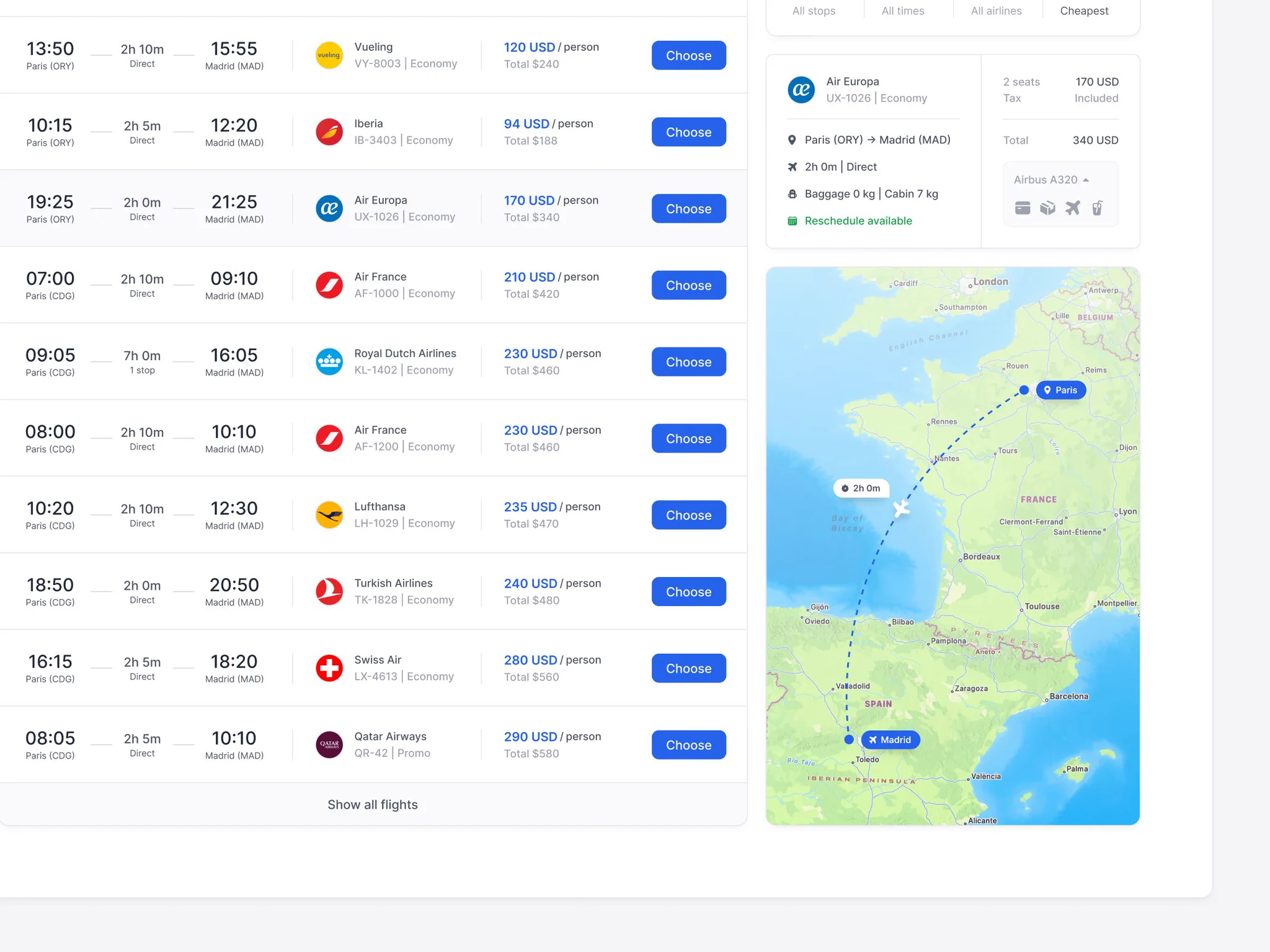The width and height of the screenshot is (1270, 952).
Task: Click the 94 USD price text
Action: pyautogui.click(x=526, y=123)
